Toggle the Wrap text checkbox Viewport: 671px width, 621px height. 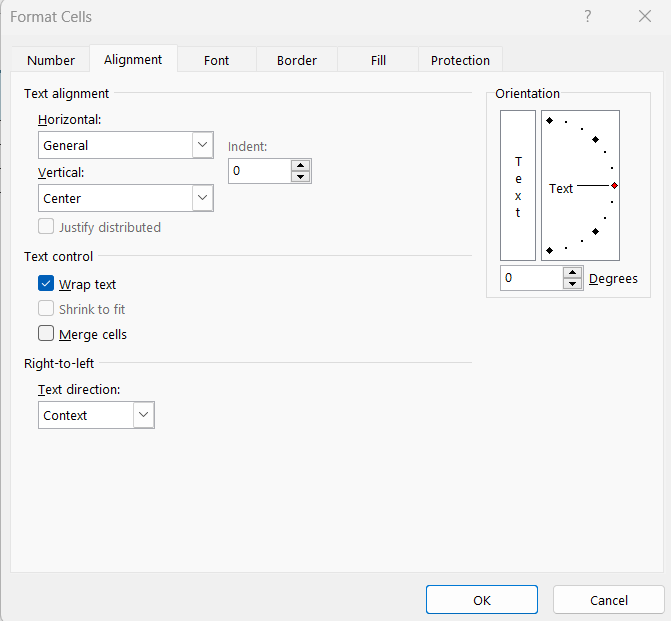(46, 283)
